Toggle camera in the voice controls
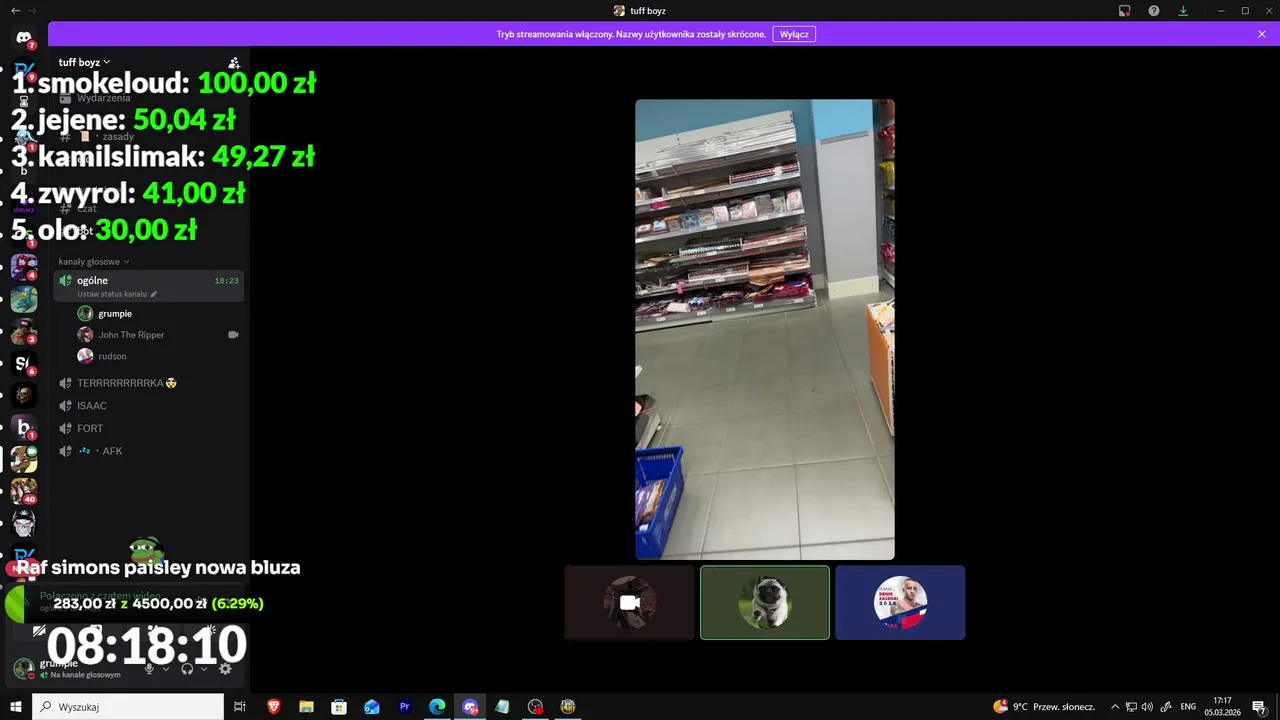Screen dimensions: 1280x720 point(40,631)
